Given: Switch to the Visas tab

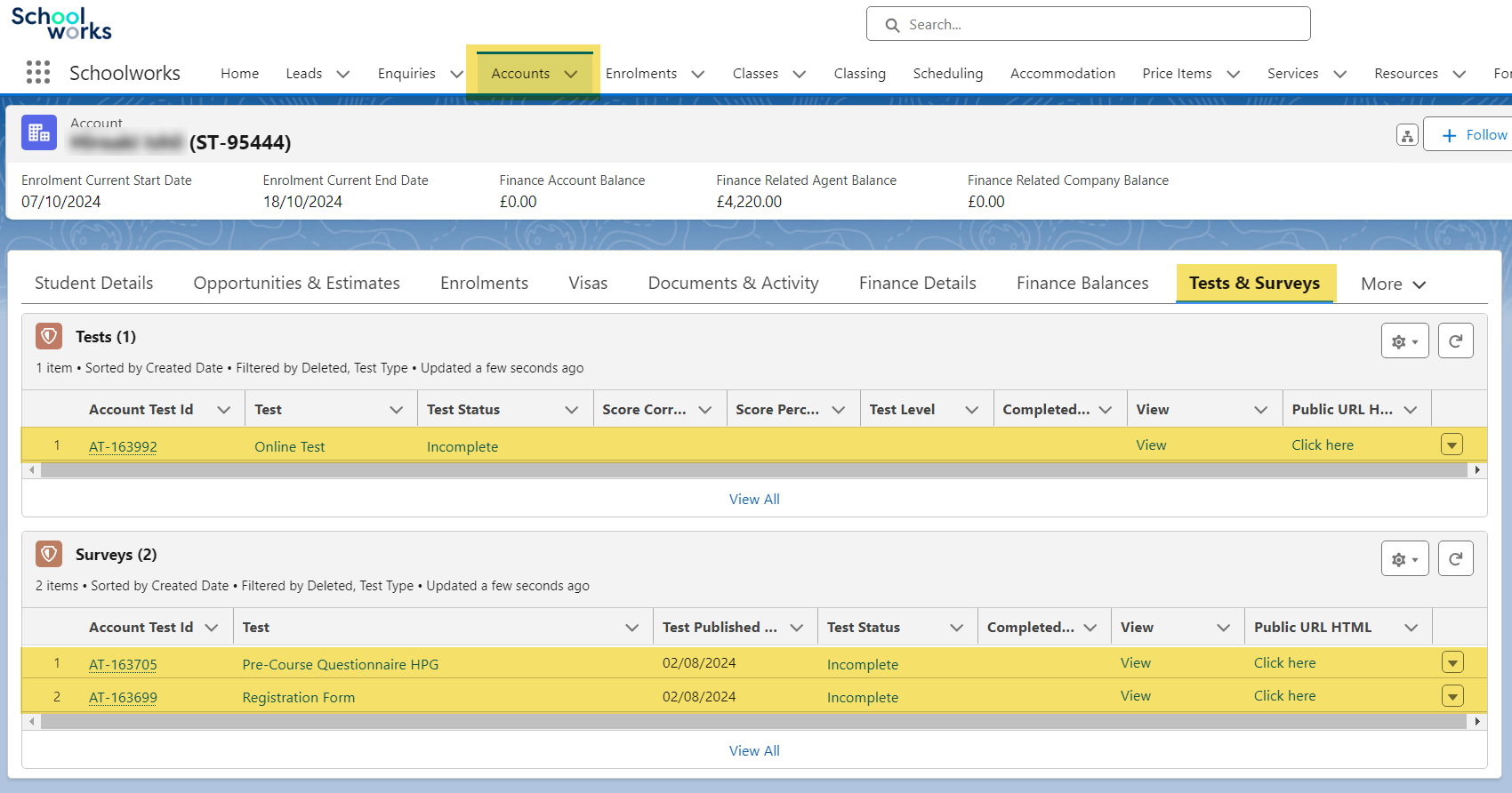Looking at the screenshot, I should tap(588, 283).
